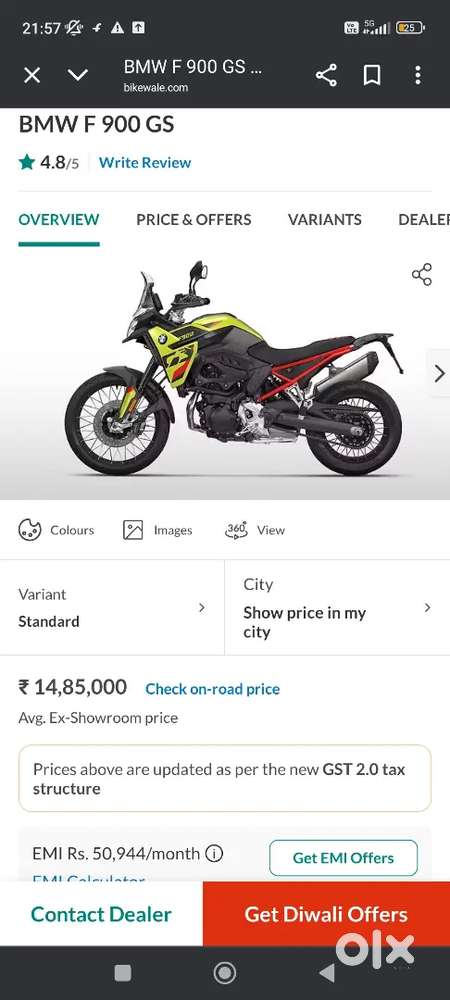Open the Images gallery
450x1000 pixels.
pyautogui.click(x=157, y=530)
